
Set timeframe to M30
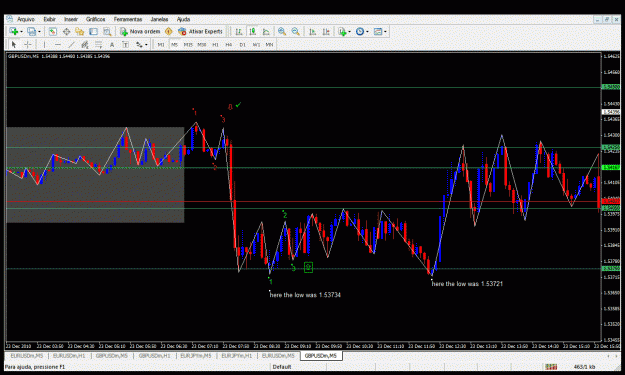(201, 45)
